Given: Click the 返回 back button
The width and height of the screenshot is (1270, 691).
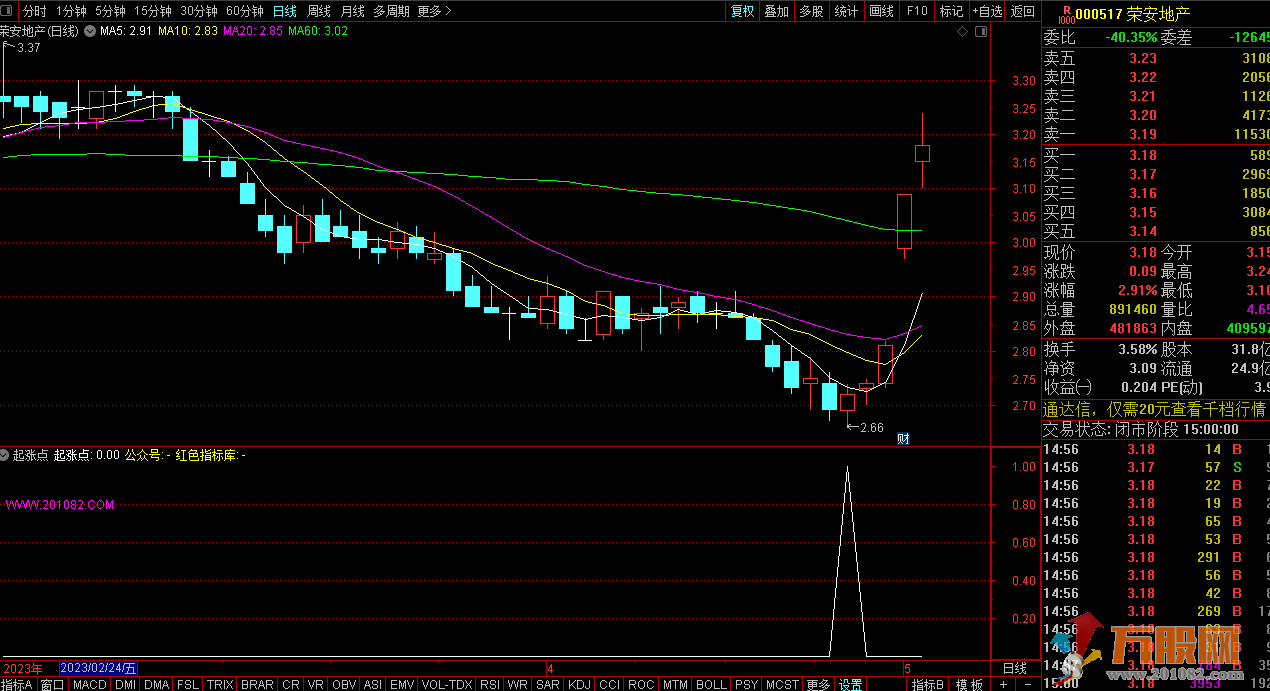Looking at the screenshot, I should click(x=1023, y=11).
